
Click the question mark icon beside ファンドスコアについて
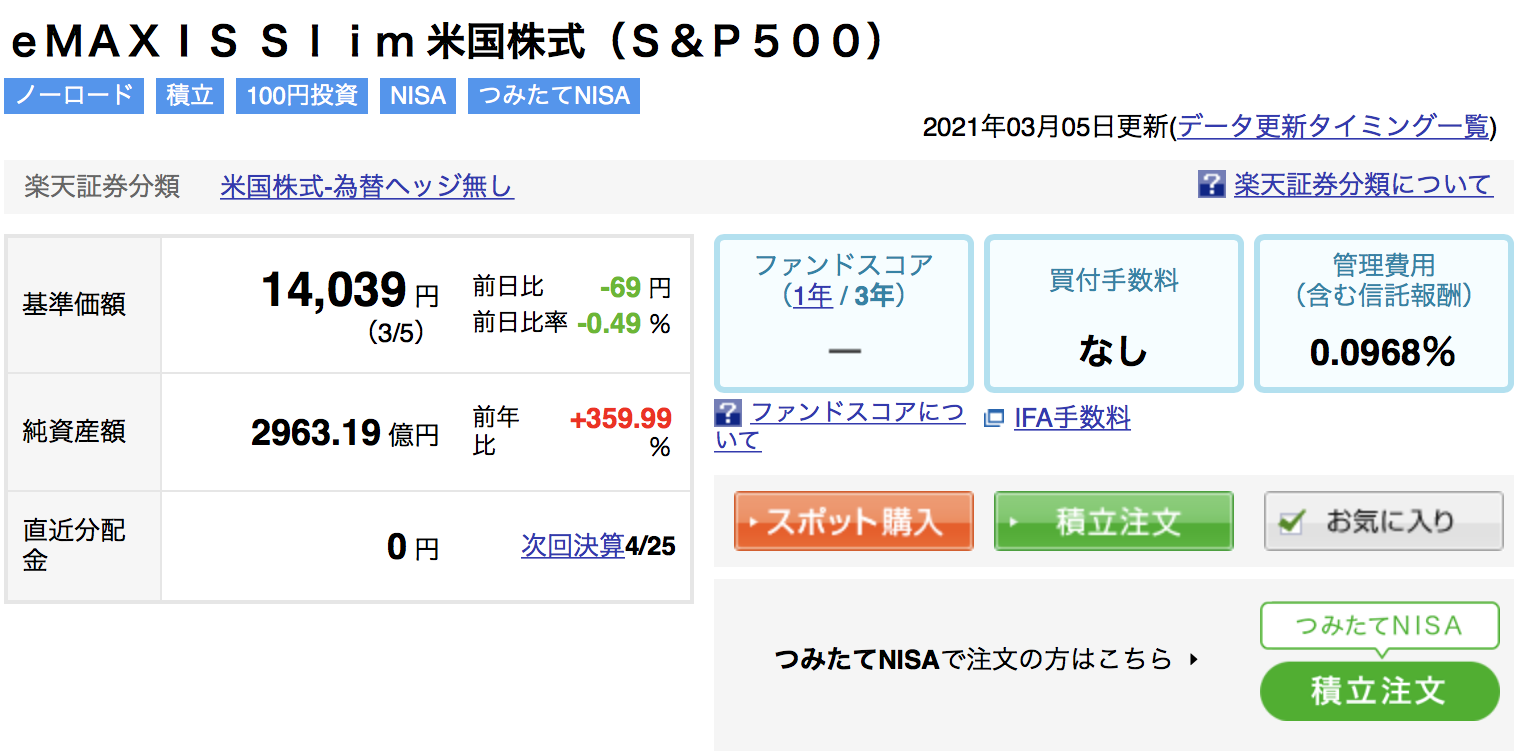click(x=728, y=412)
